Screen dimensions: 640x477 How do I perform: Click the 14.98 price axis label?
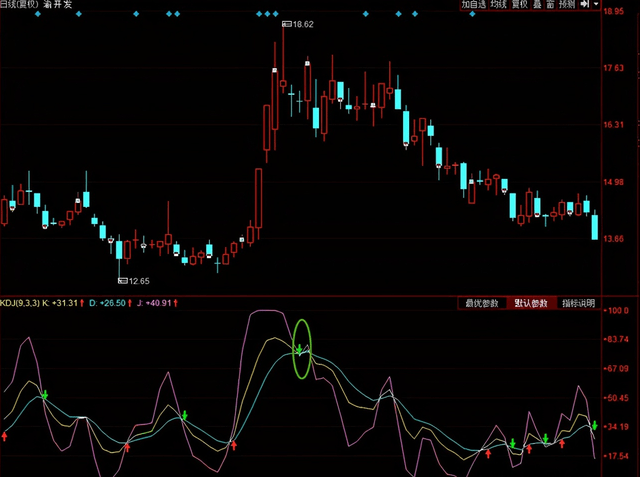[x=614, y=182]
